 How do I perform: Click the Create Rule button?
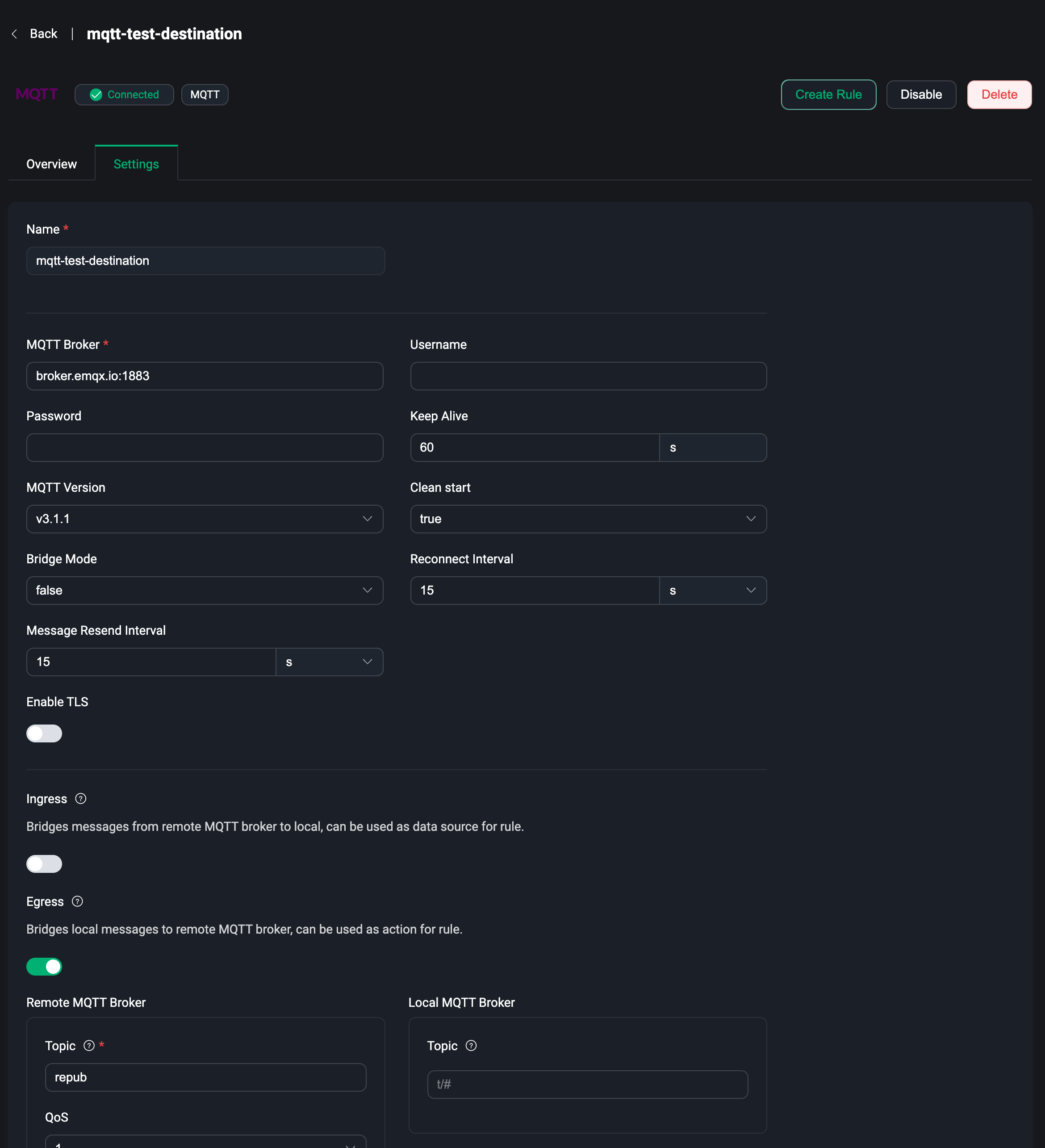tap(828, 95)
